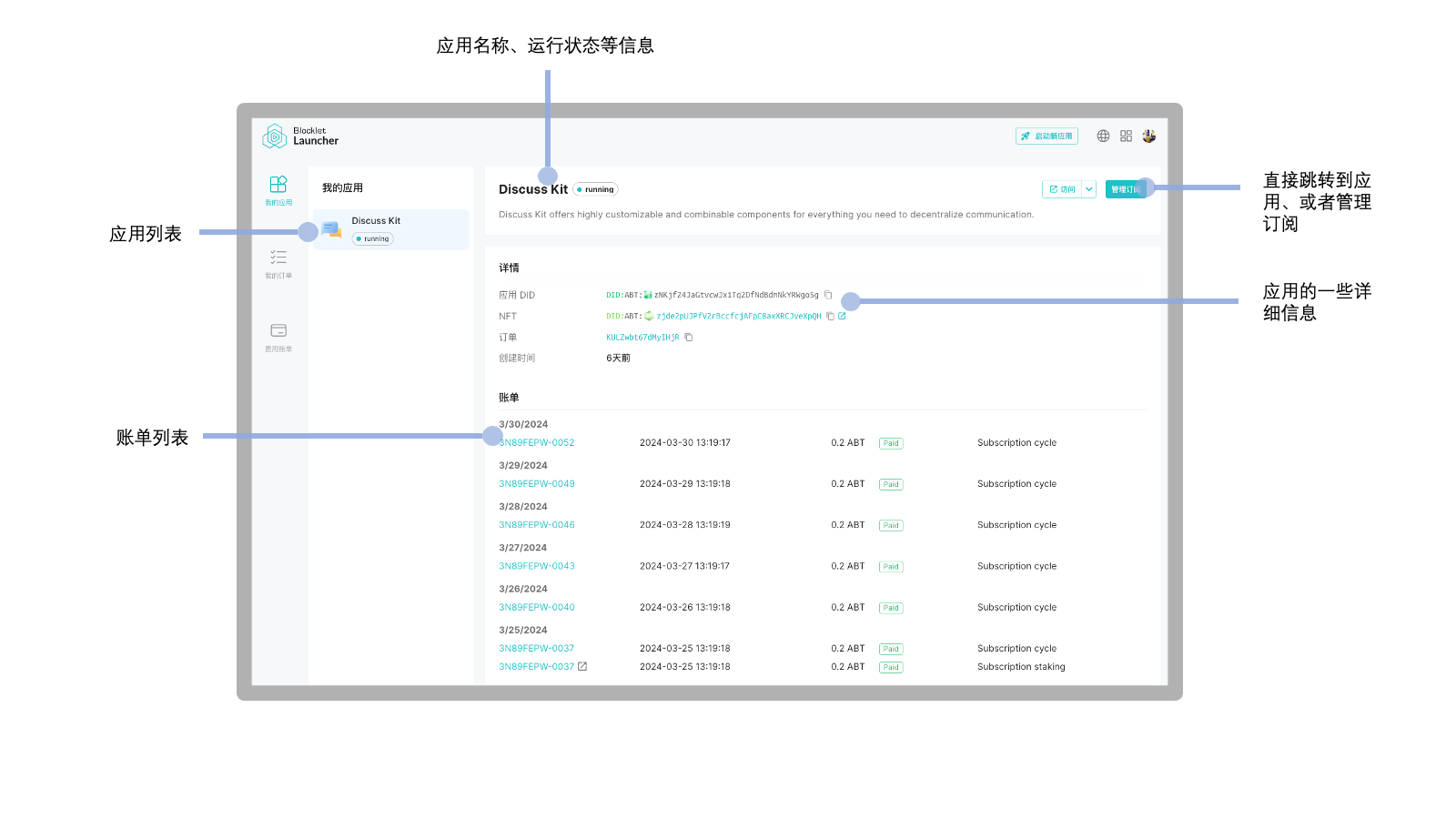
Task: Open 我的订单 from the sidebar
Action: pyautogui.click(x=278, y=262)
